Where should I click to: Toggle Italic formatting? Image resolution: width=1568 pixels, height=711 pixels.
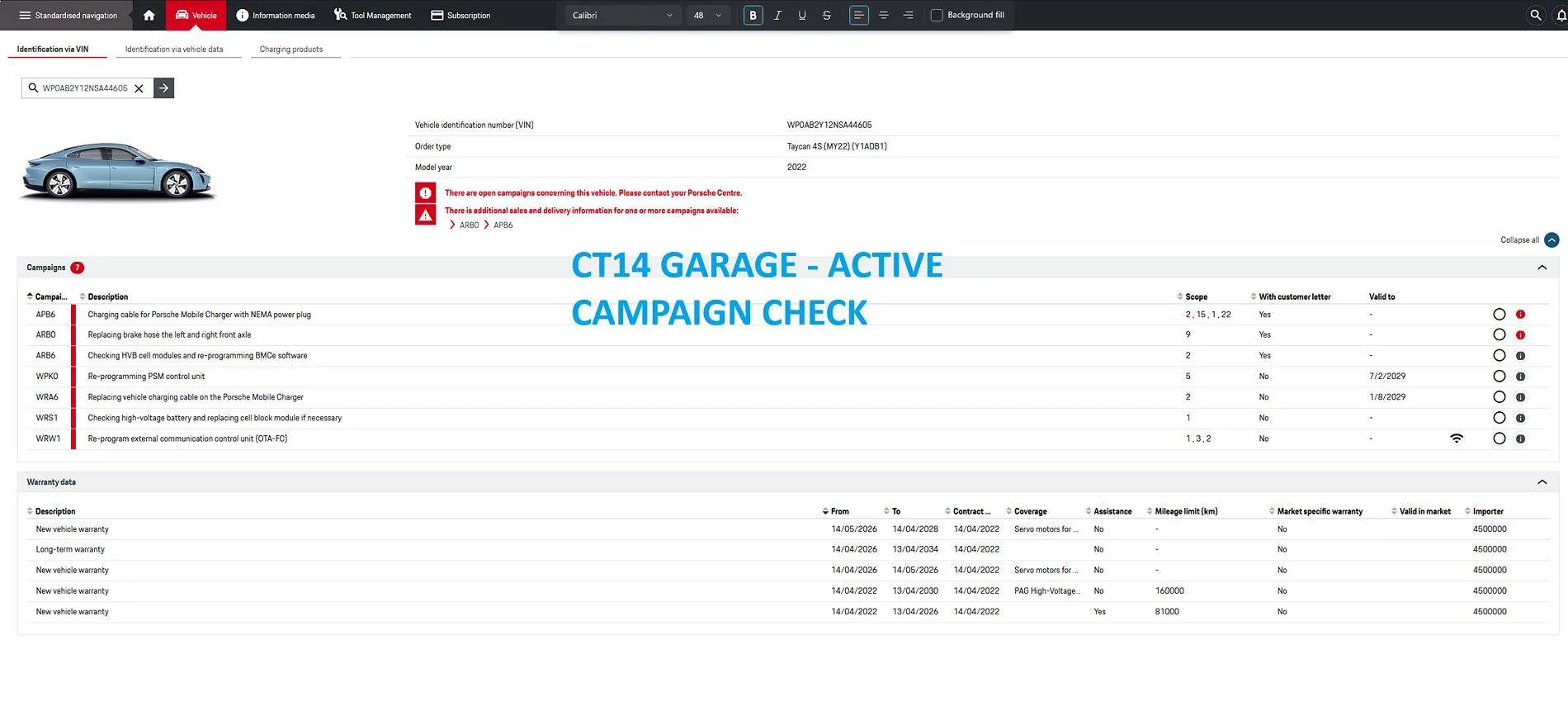(x=777, y=15)
